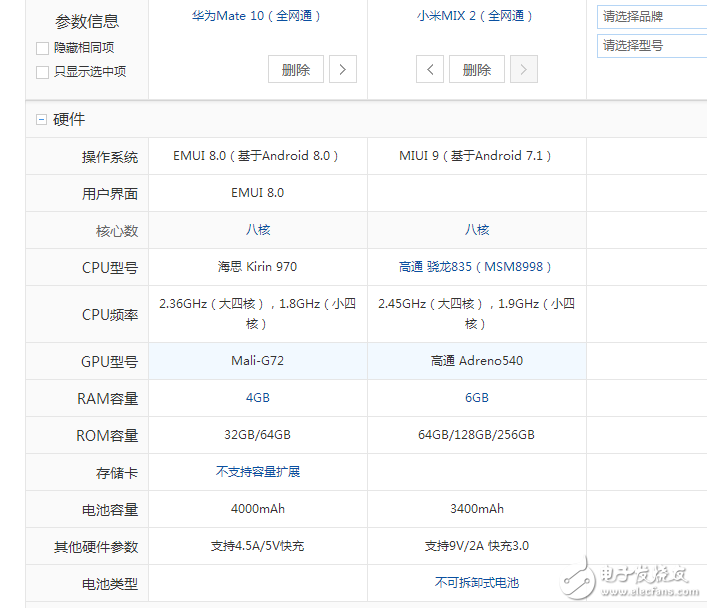Screen dimensions: 707x608
Task: Open 华为Mate 10（全网通）product link
Action: (256, 16)
